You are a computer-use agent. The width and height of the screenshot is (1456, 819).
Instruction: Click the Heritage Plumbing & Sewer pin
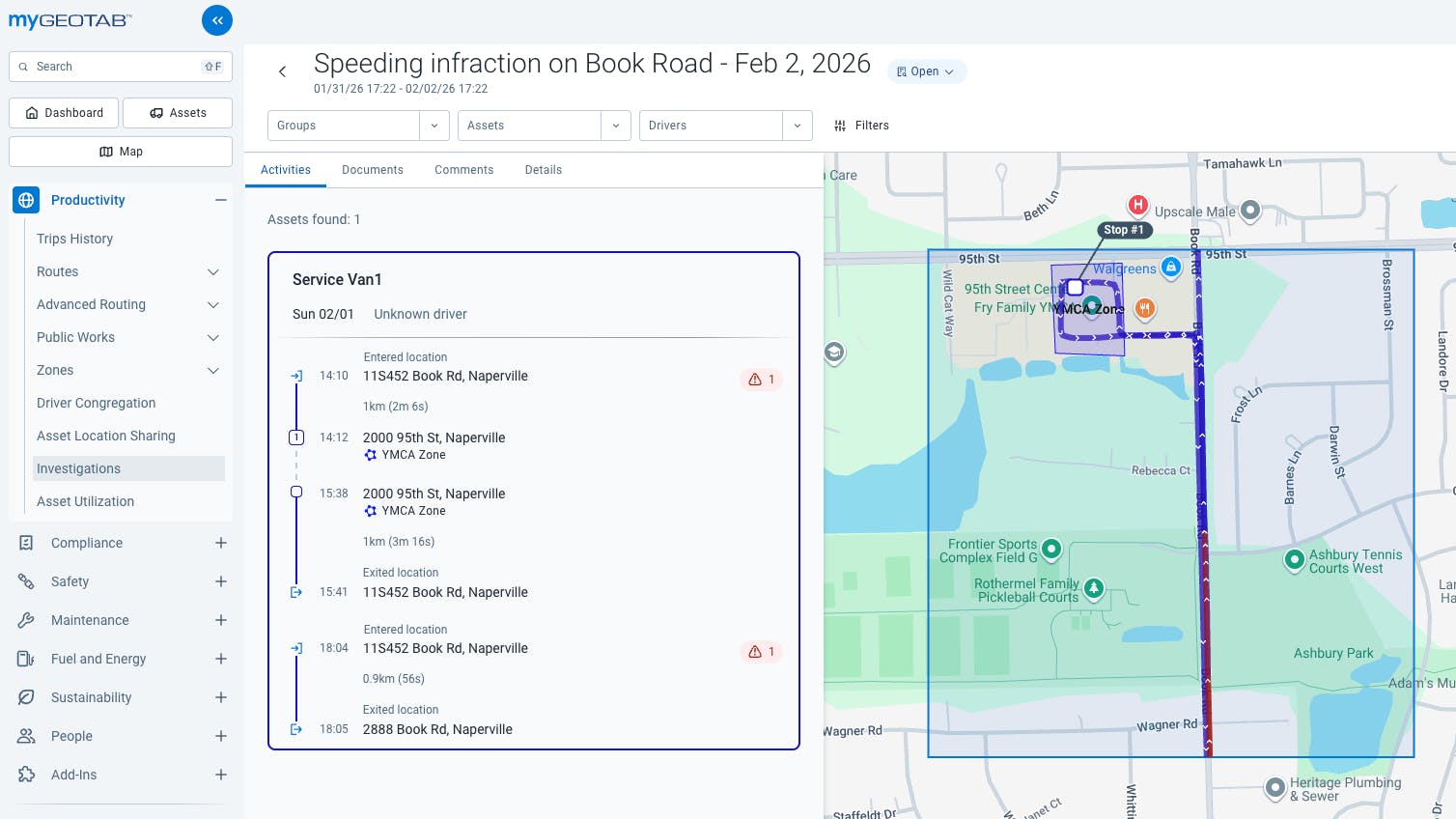point(1275,788)
